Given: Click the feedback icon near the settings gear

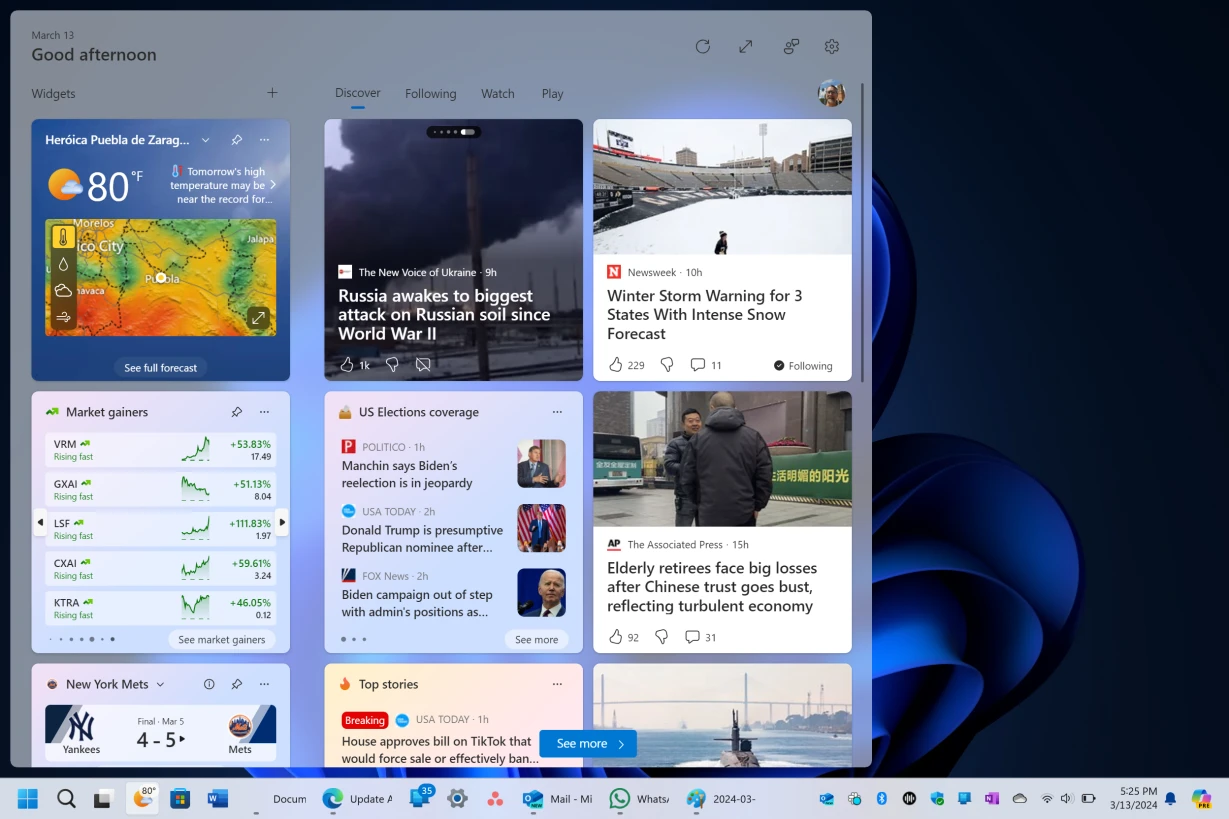Looking at the screenshot, I should [x=790, y=46].
